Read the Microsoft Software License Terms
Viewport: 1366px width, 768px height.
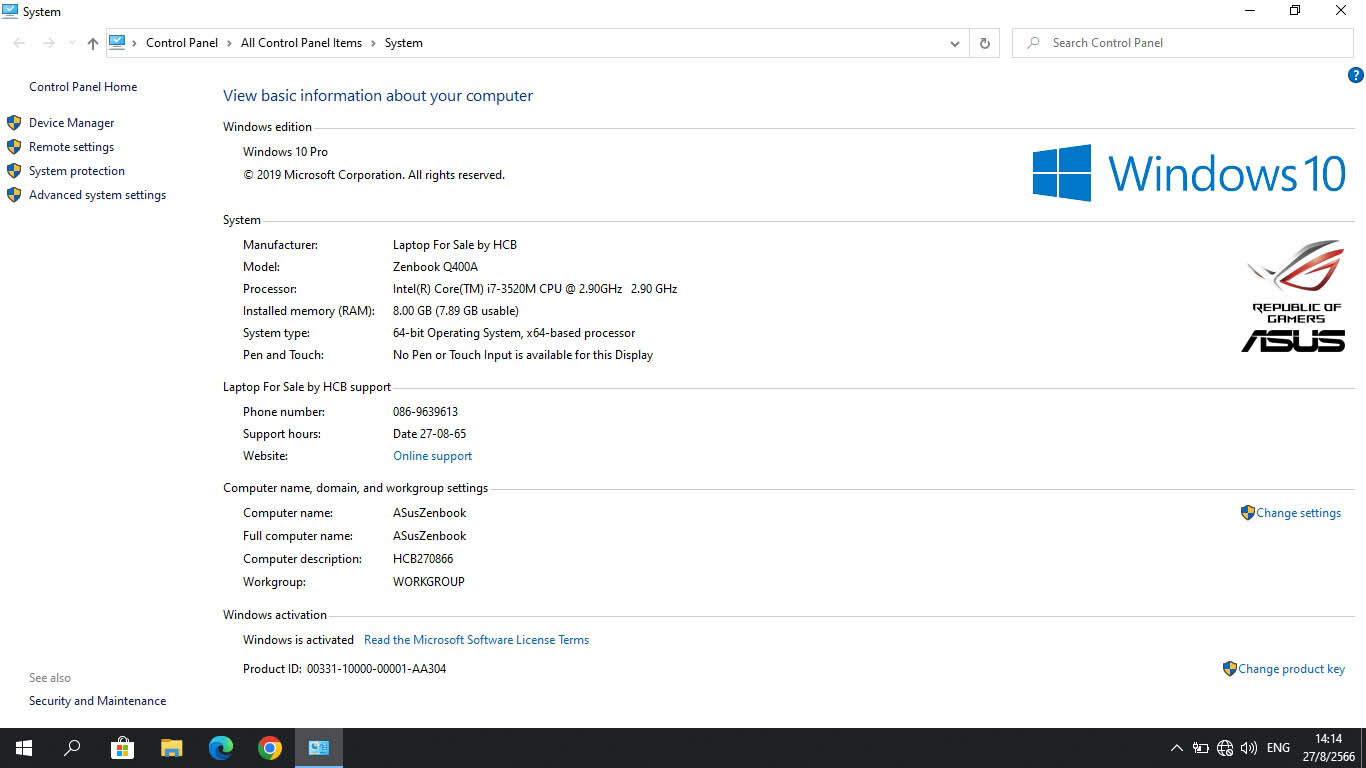pyautogui.click(x=476, y=640)
